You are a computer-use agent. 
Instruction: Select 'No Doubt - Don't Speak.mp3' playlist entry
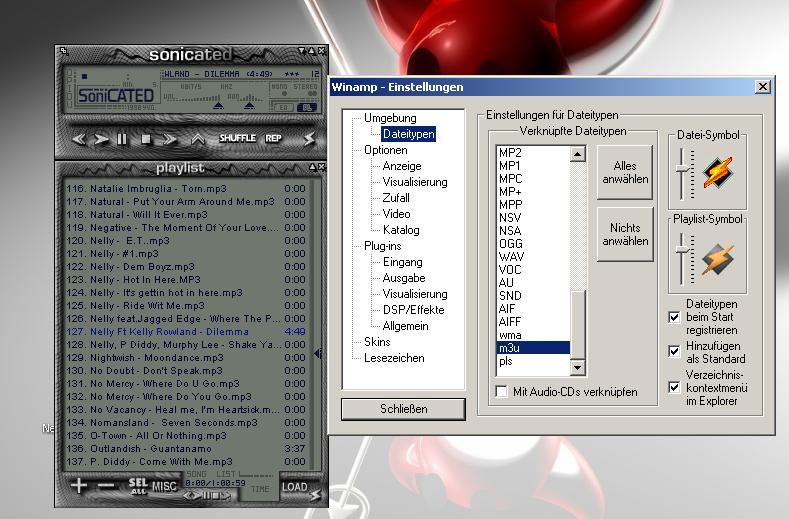point(186,370)
